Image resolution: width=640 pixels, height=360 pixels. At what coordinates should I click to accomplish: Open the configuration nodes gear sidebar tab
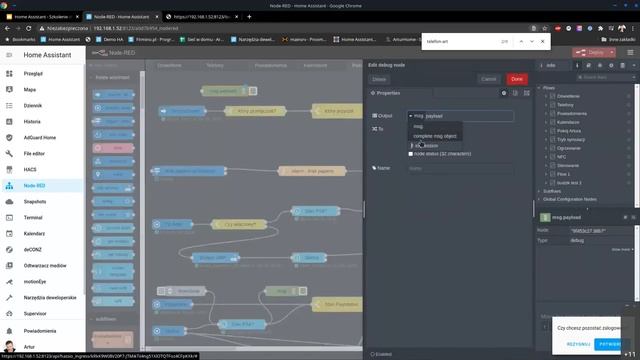tap(611, 65)
